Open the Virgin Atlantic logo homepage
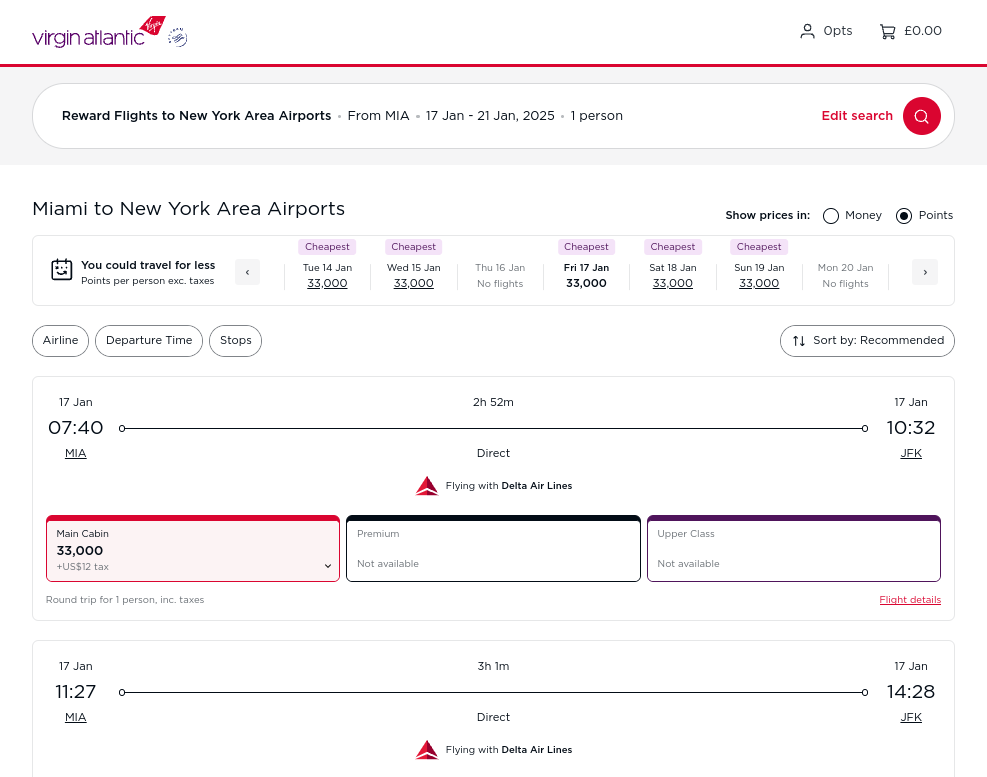 [99, 32]
